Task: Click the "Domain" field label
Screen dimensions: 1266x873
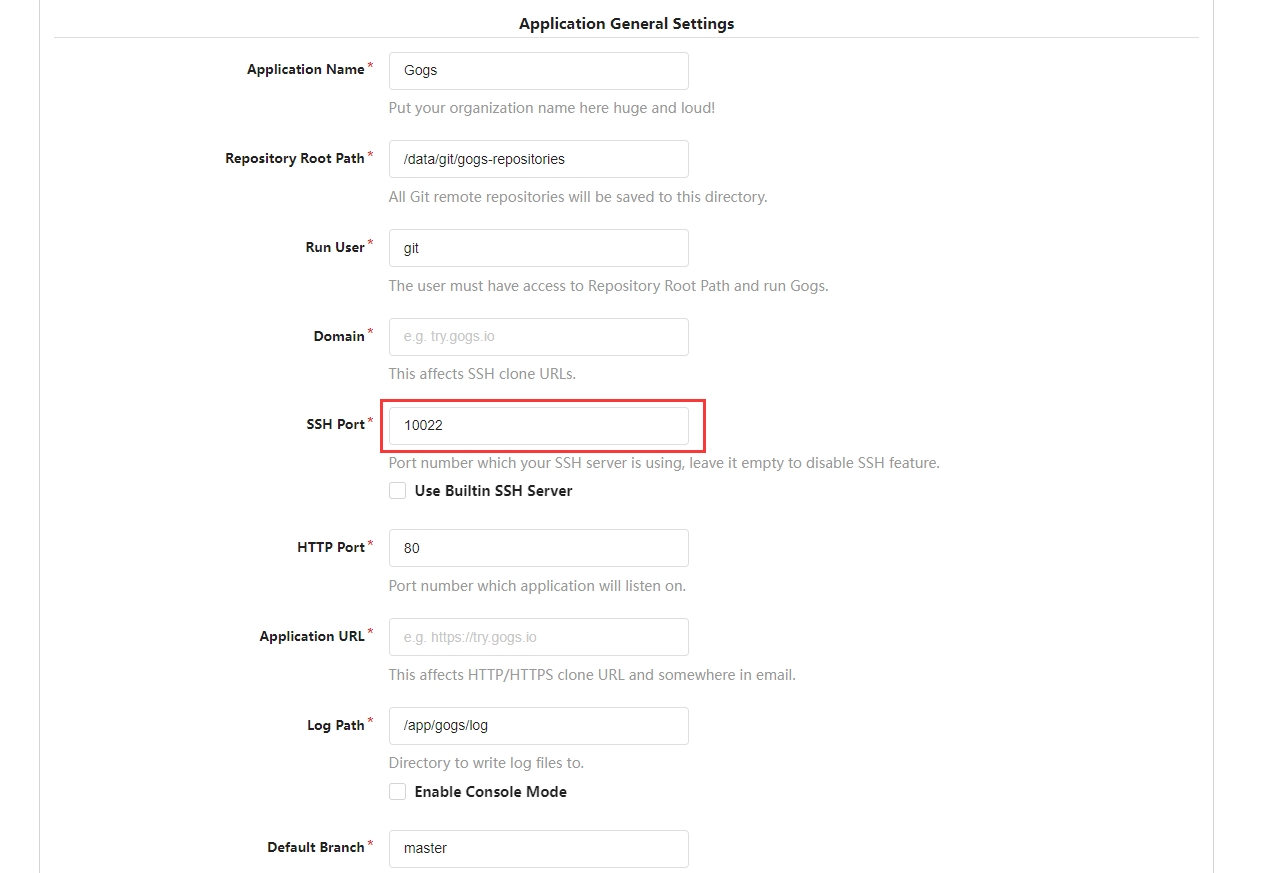Action: (x=339, y=336)
